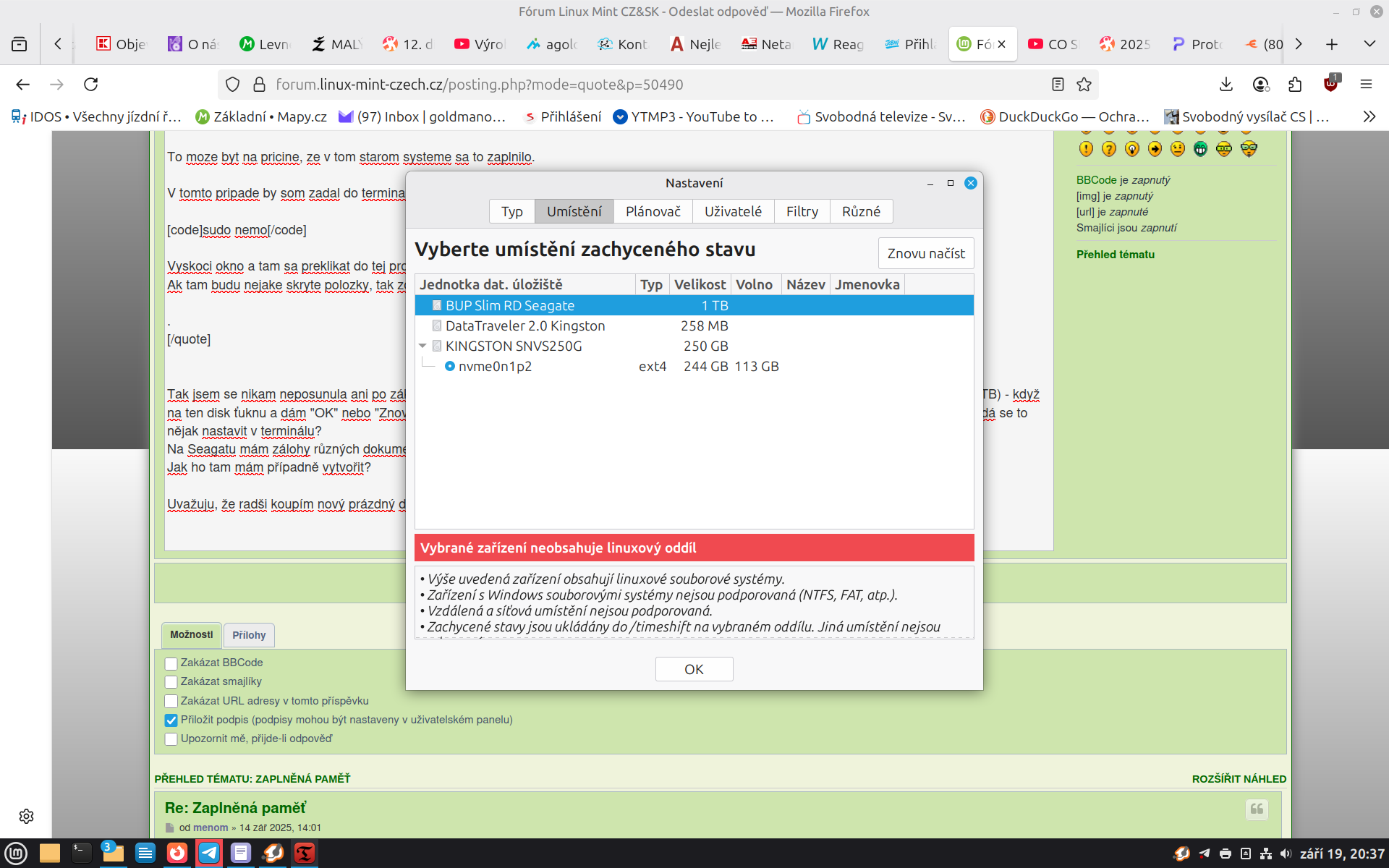Open the Filtry tab

coord(802,211)
